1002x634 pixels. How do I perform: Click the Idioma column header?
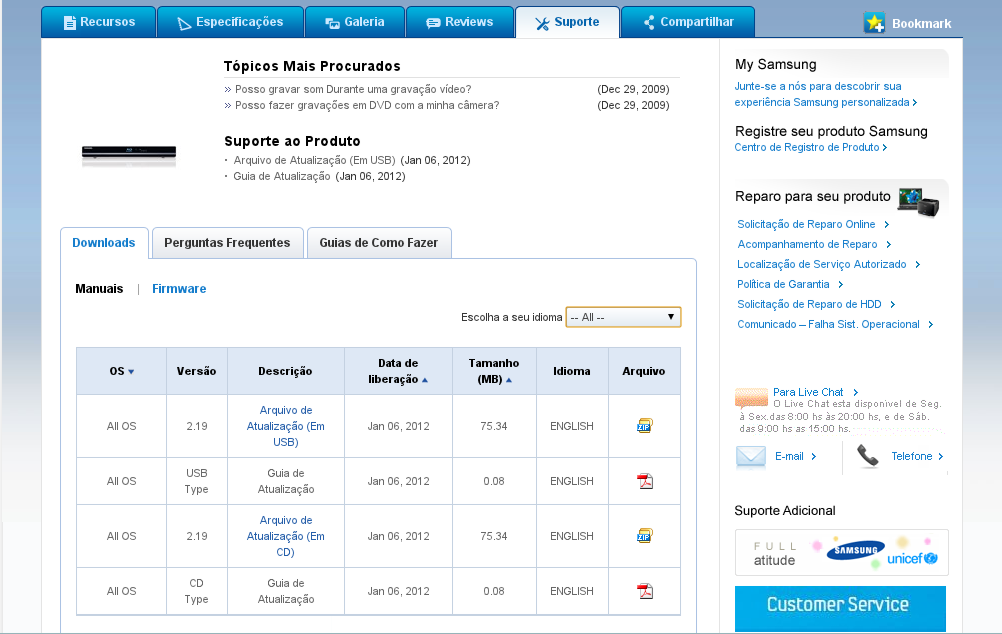[572, 371]
